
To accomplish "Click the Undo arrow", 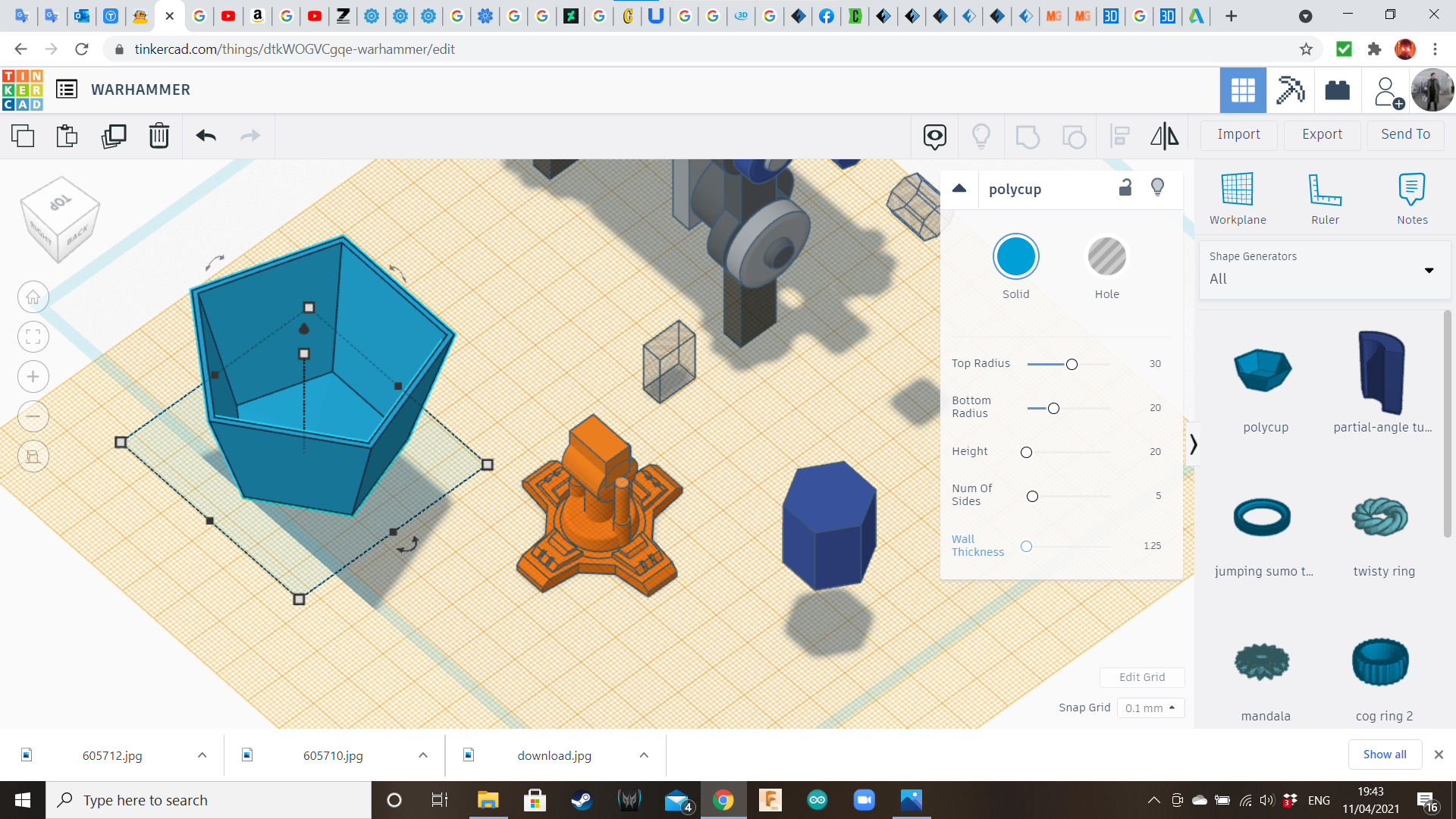I will click(206, 136).
